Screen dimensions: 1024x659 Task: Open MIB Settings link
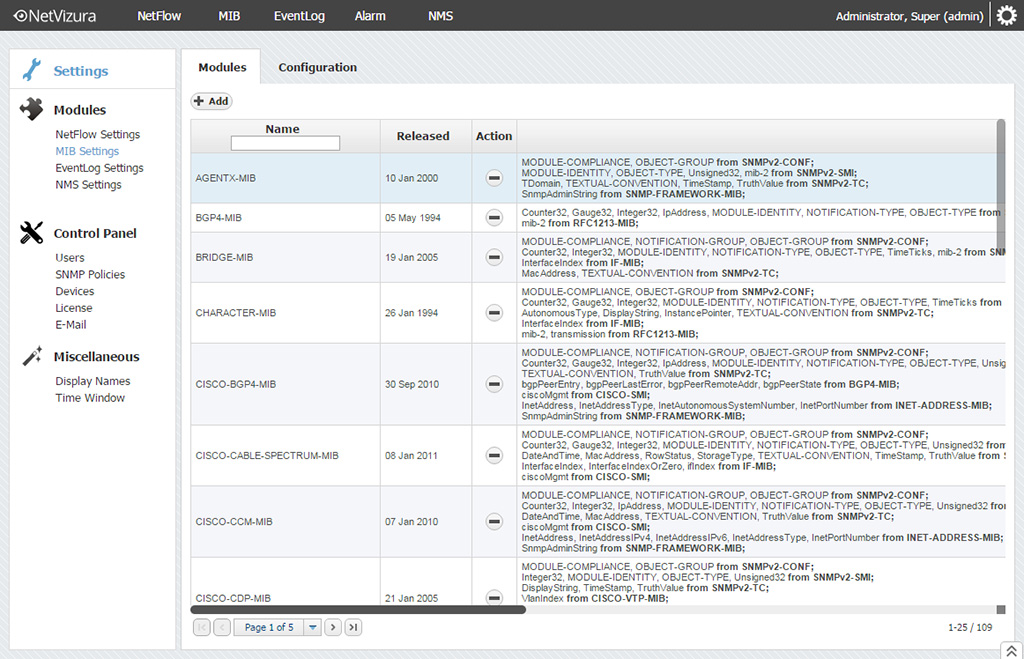(87, 151)
